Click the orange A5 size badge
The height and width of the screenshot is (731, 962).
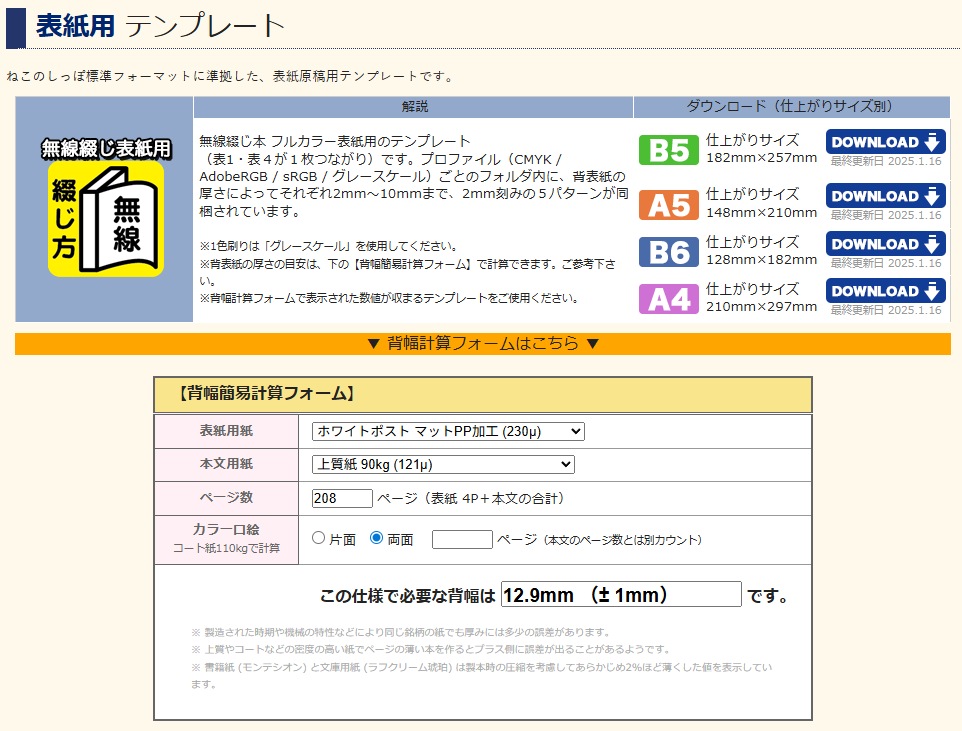point(668,203)
